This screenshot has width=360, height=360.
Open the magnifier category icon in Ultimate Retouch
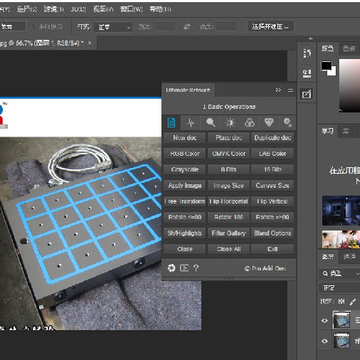coord(210,123)
